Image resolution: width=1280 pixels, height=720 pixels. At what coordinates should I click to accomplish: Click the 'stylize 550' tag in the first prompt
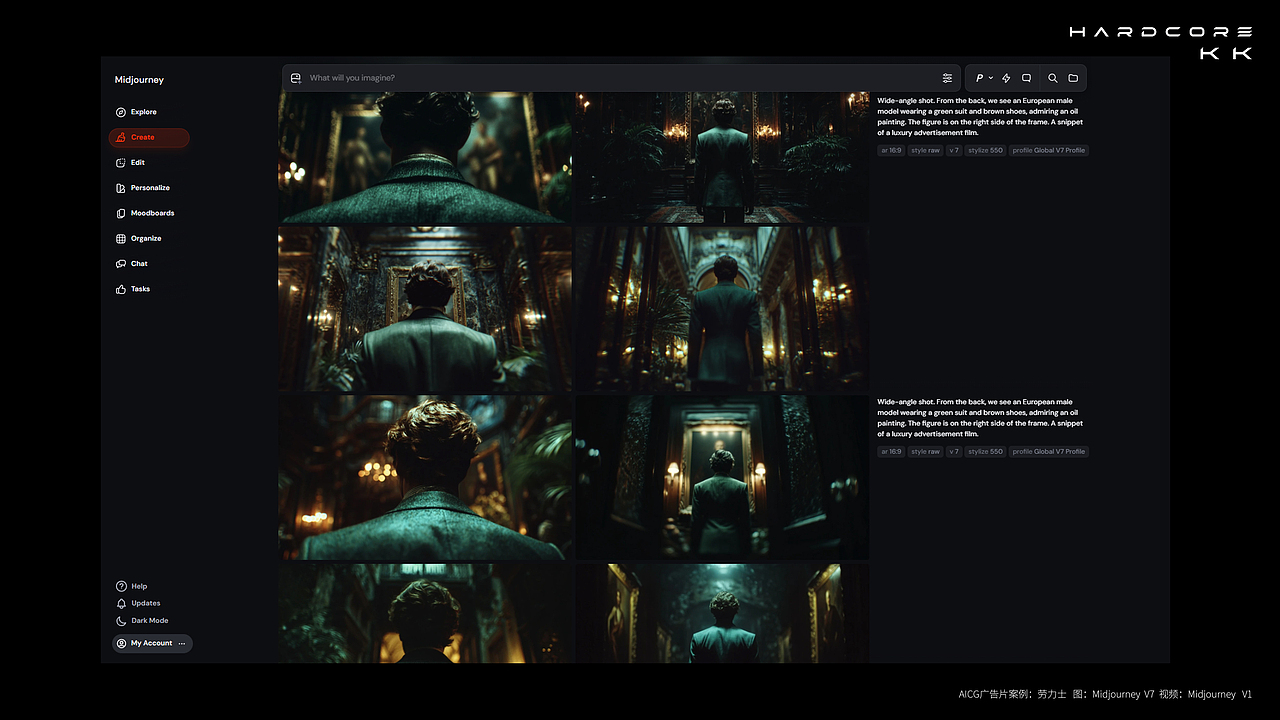click(985, 150)
